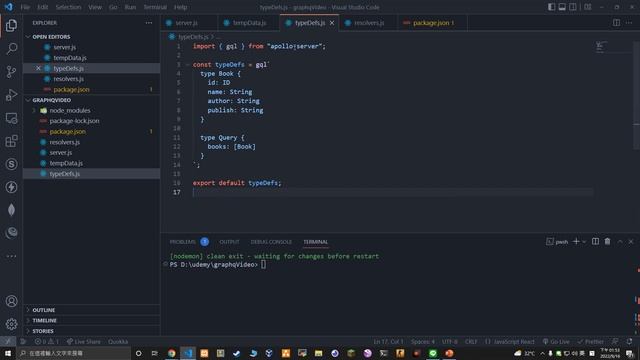The image size is (640, 360).
Task: Open the circled S extension icon in activity bar
Action: pos(11,164)
